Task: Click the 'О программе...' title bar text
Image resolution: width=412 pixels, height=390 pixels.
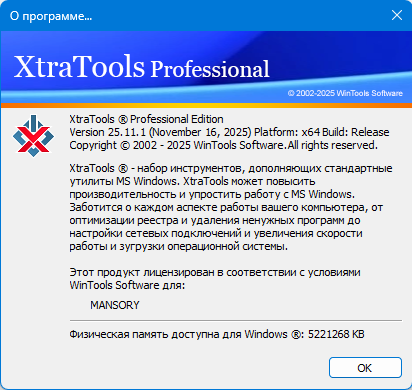Action: [51, 16]
